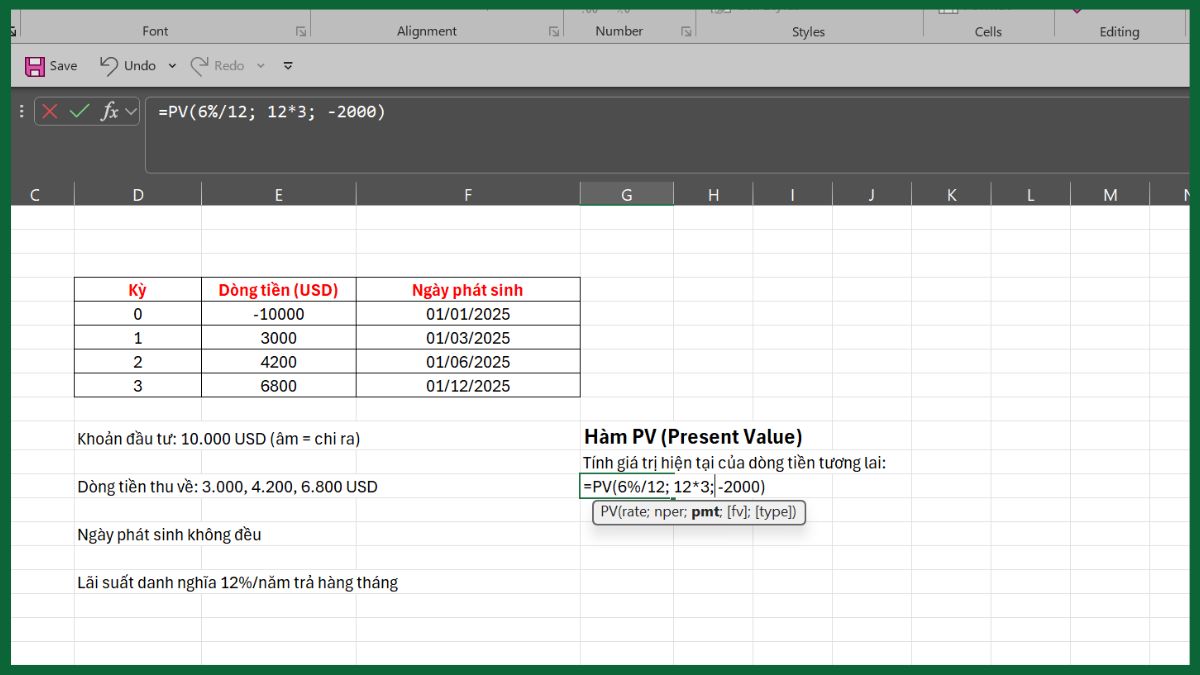Viewport: 1200px width, 675px height.
Task: Open the Number group dialog launcher icon
Action: [687, 31]
